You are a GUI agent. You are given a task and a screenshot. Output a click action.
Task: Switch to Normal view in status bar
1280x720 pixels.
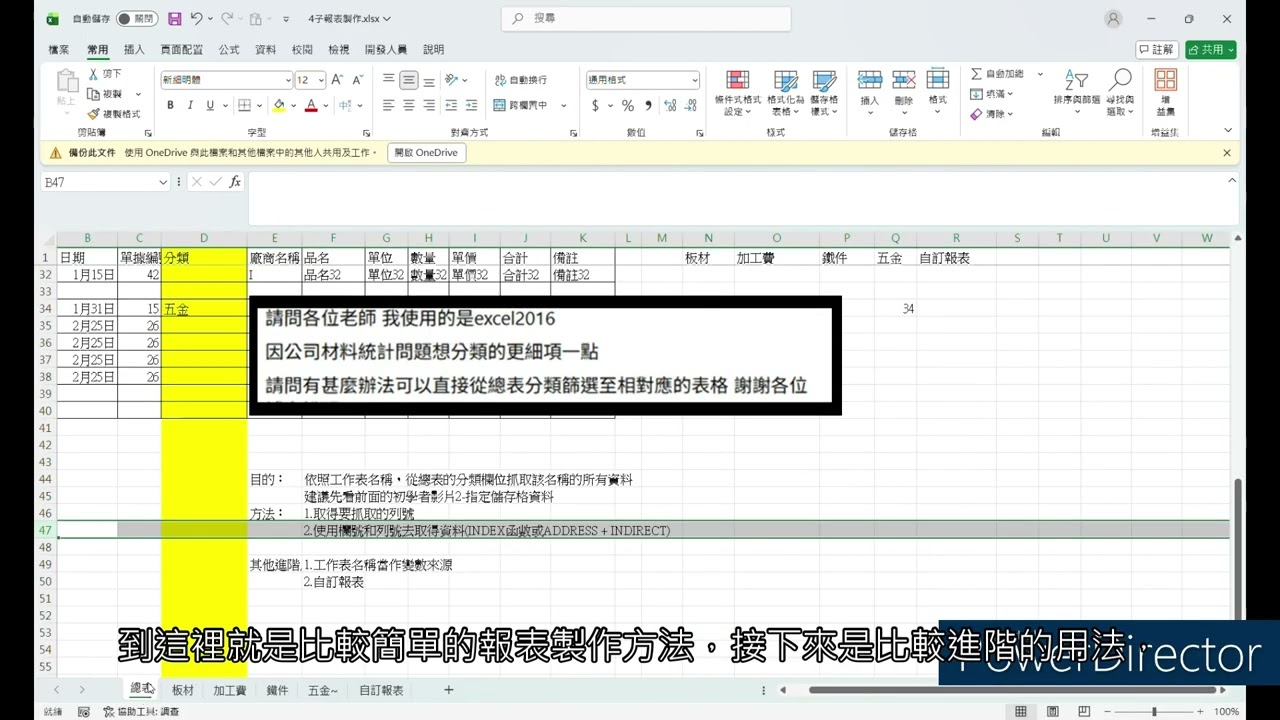pyautogui.click(x=1021, y=711)
